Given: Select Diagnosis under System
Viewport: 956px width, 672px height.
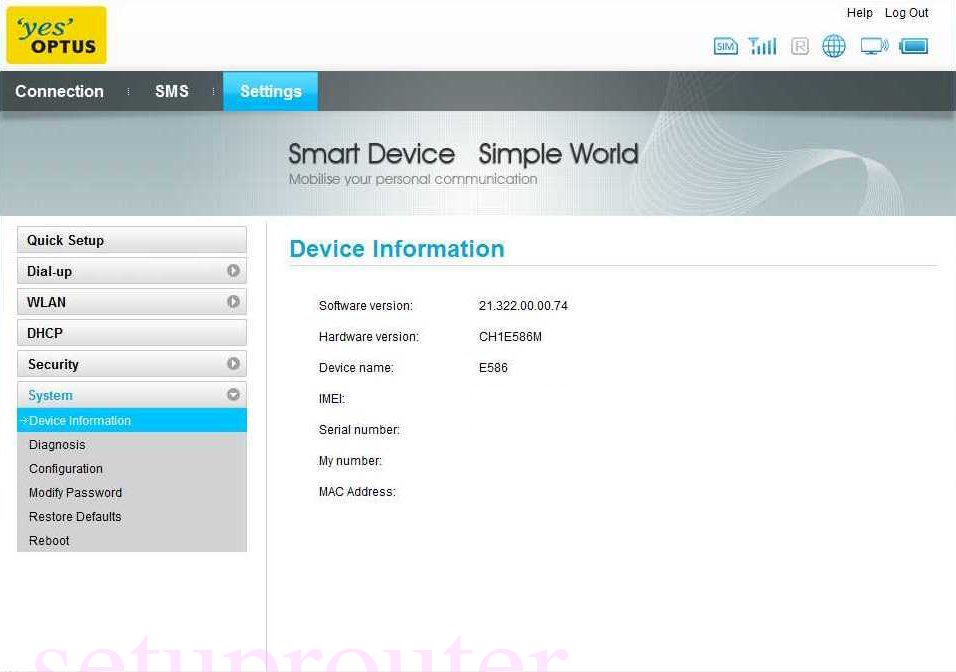Looking at the screenshot, I should 57,444.
